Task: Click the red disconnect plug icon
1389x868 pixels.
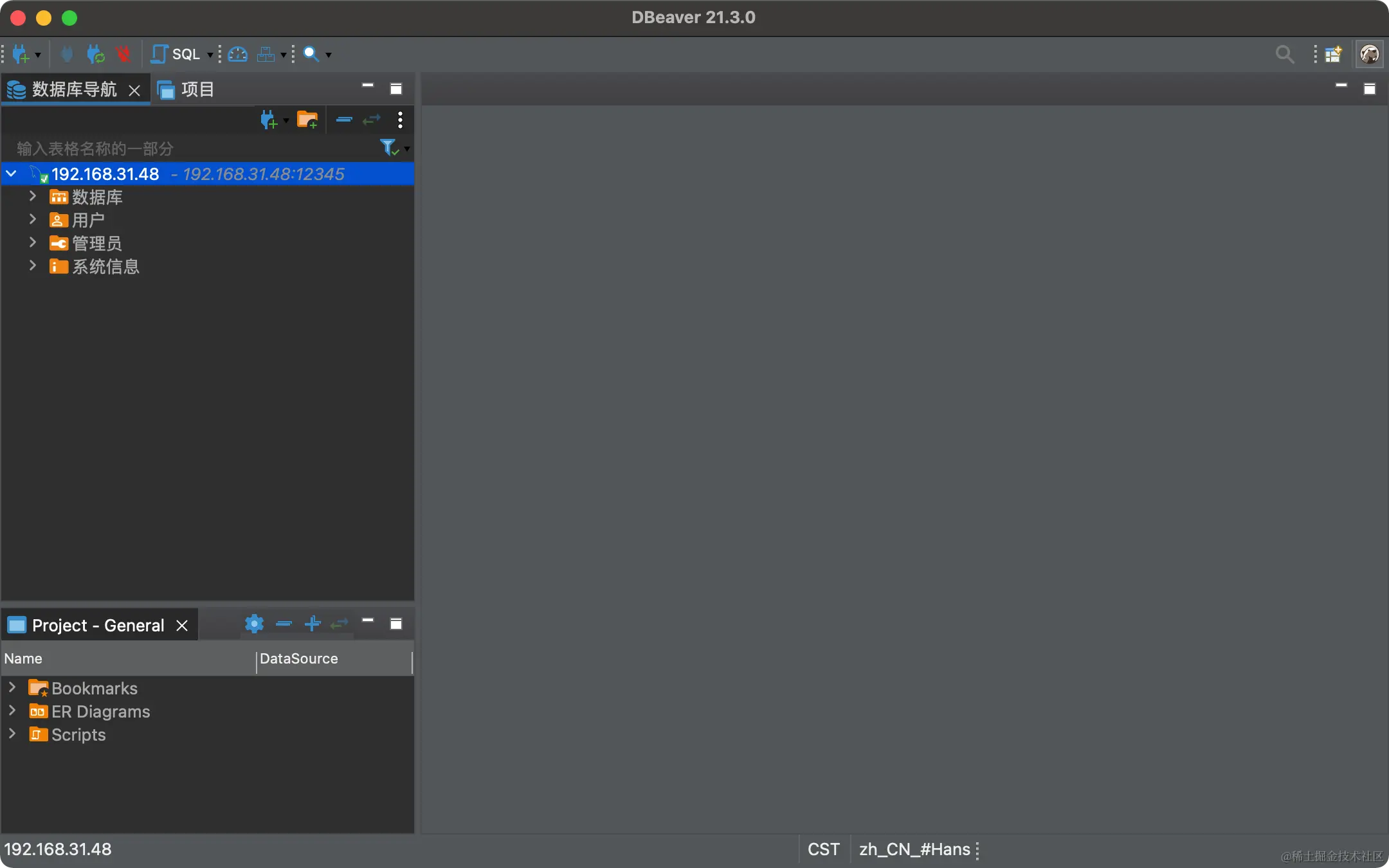Action: tap(123, 55)
